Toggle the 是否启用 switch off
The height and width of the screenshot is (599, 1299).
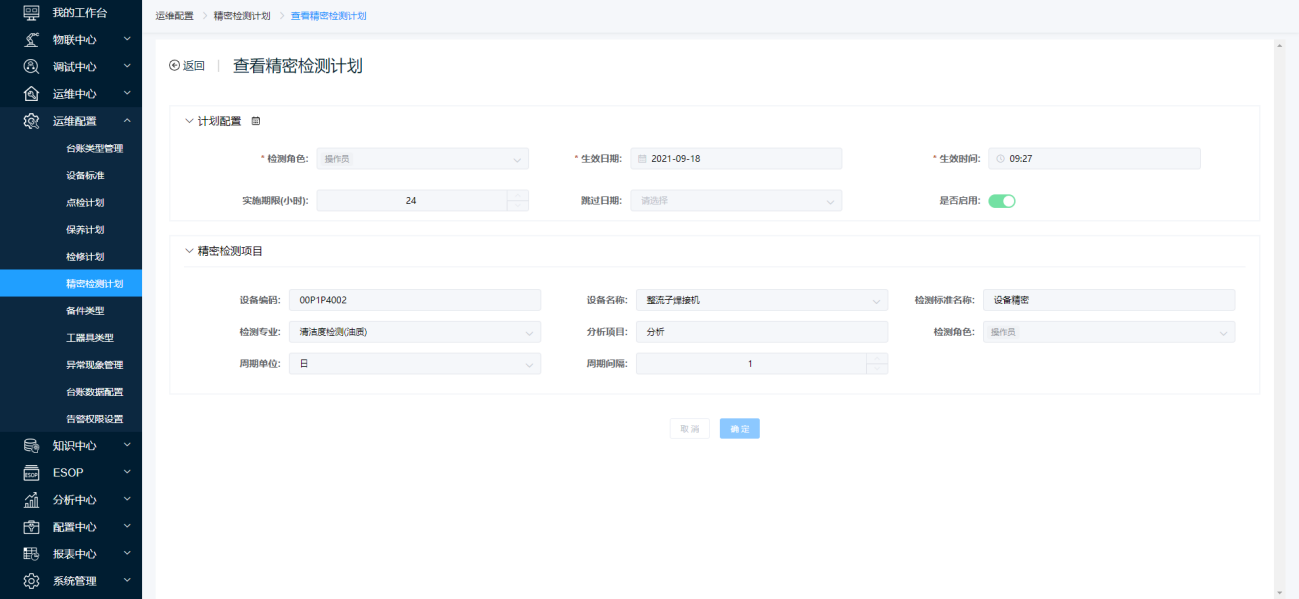pos(1001,201)
